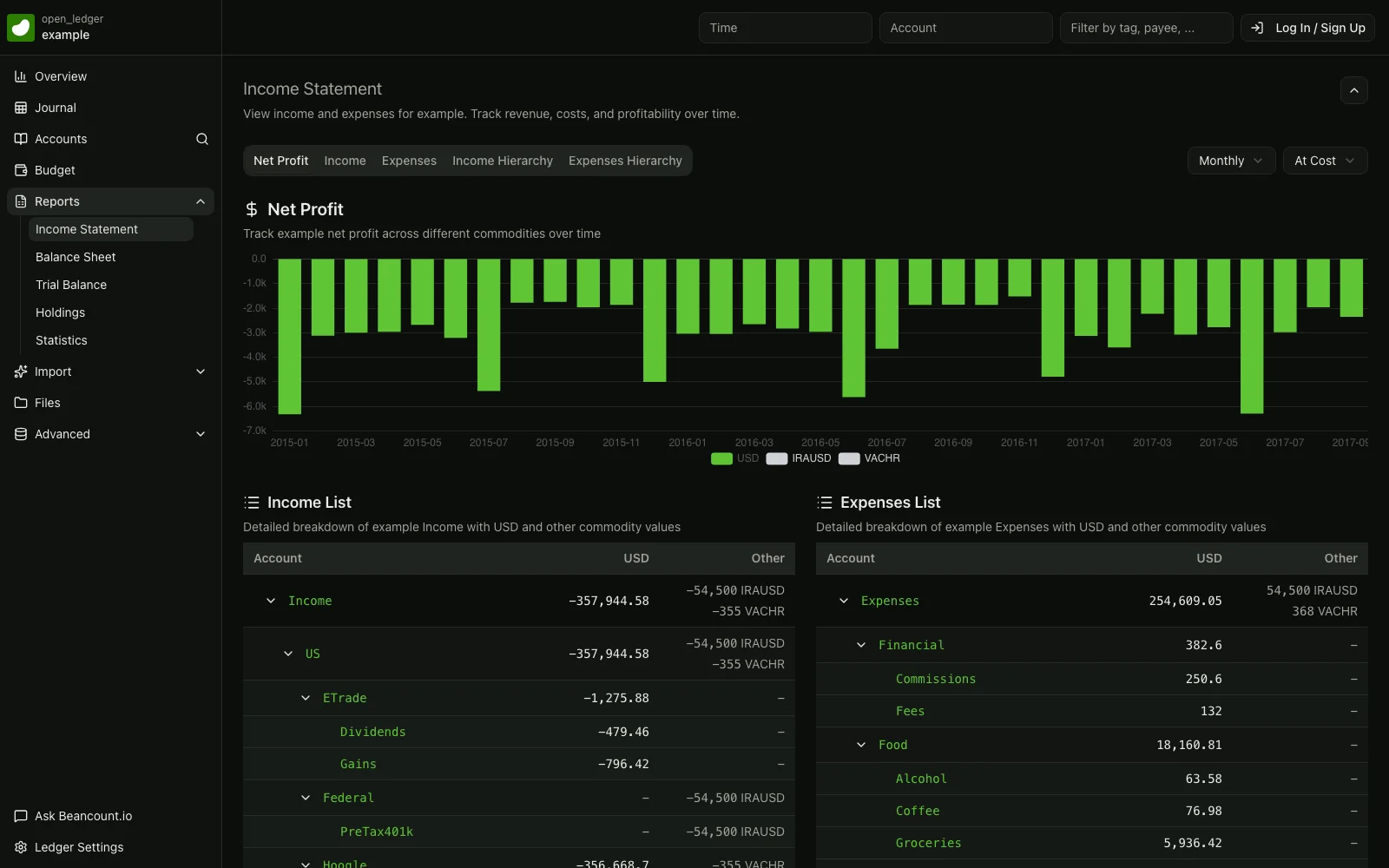Open Overview via its chart icon
Image resolution: width=1389 pixels, height=868 pixels.
tap(21, 76)
